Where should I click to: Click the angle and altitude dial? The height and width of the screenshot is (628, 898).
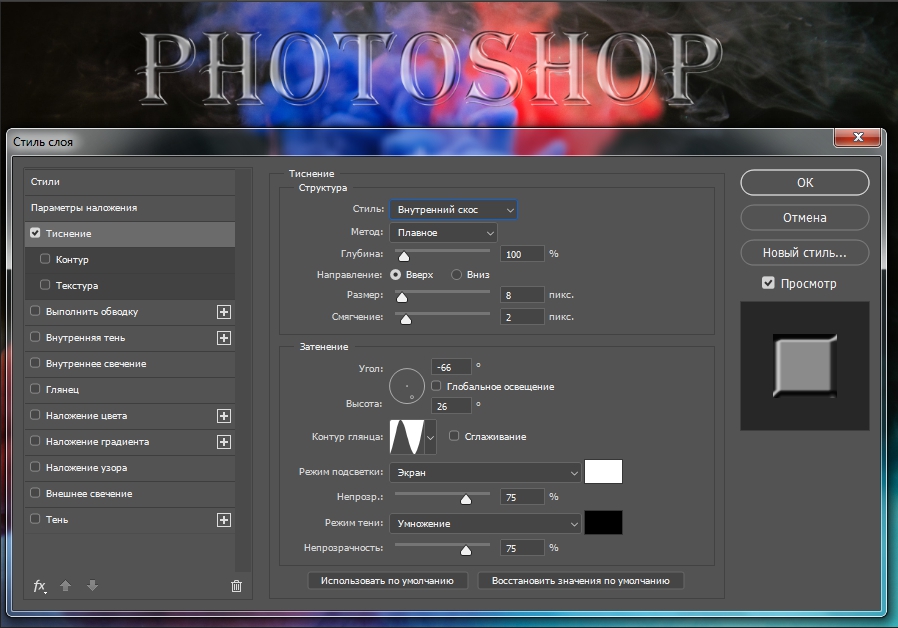(x=407, y=386)
